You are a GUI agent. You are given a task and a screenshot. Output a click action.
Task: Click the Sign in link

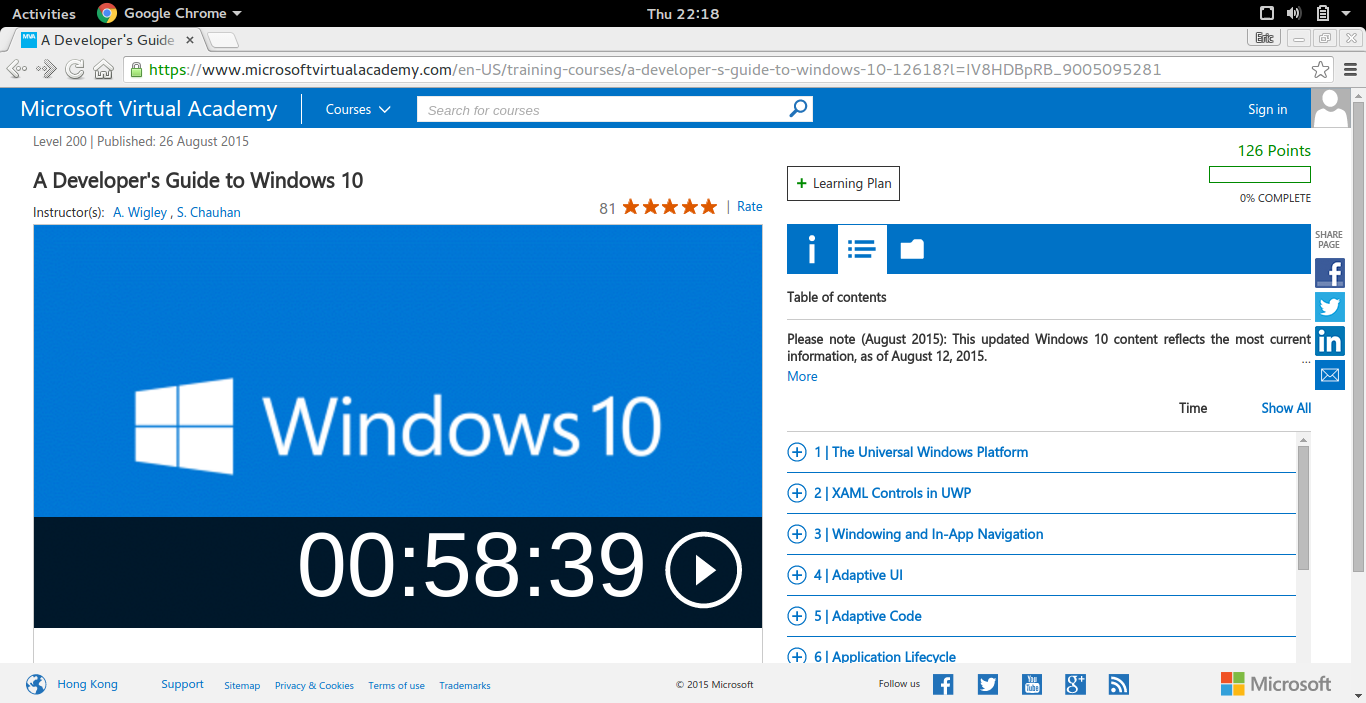[1267, 109]
